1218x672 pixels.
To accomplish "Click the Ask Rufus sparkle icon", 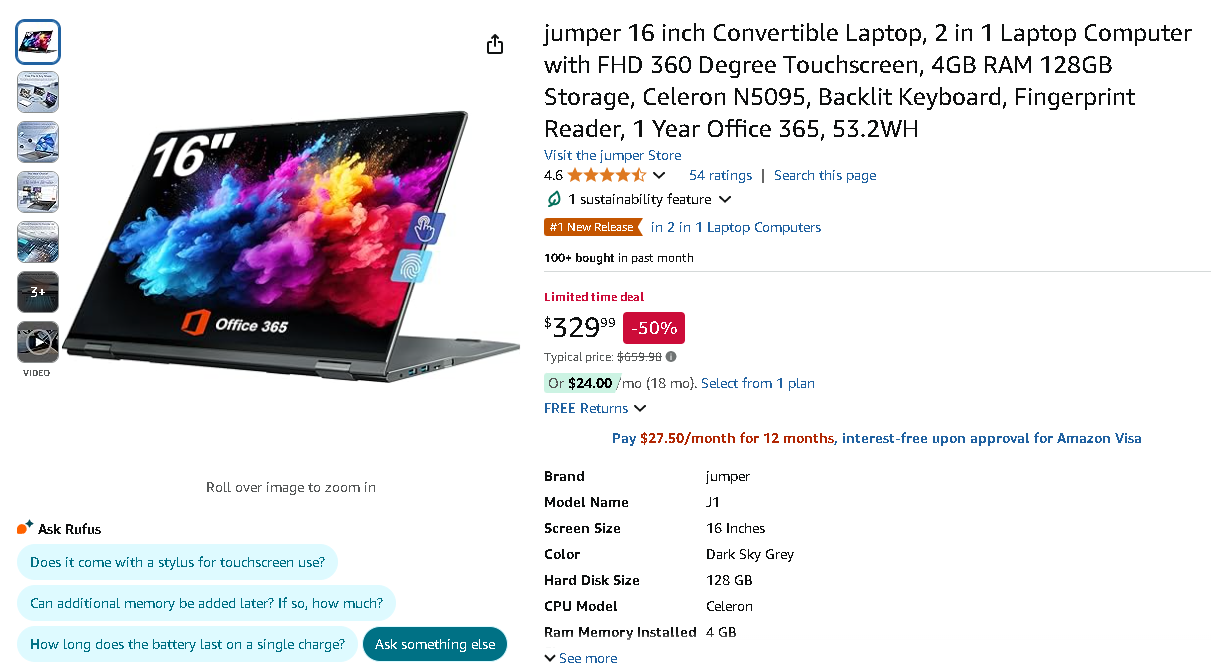I will (23, 526).
